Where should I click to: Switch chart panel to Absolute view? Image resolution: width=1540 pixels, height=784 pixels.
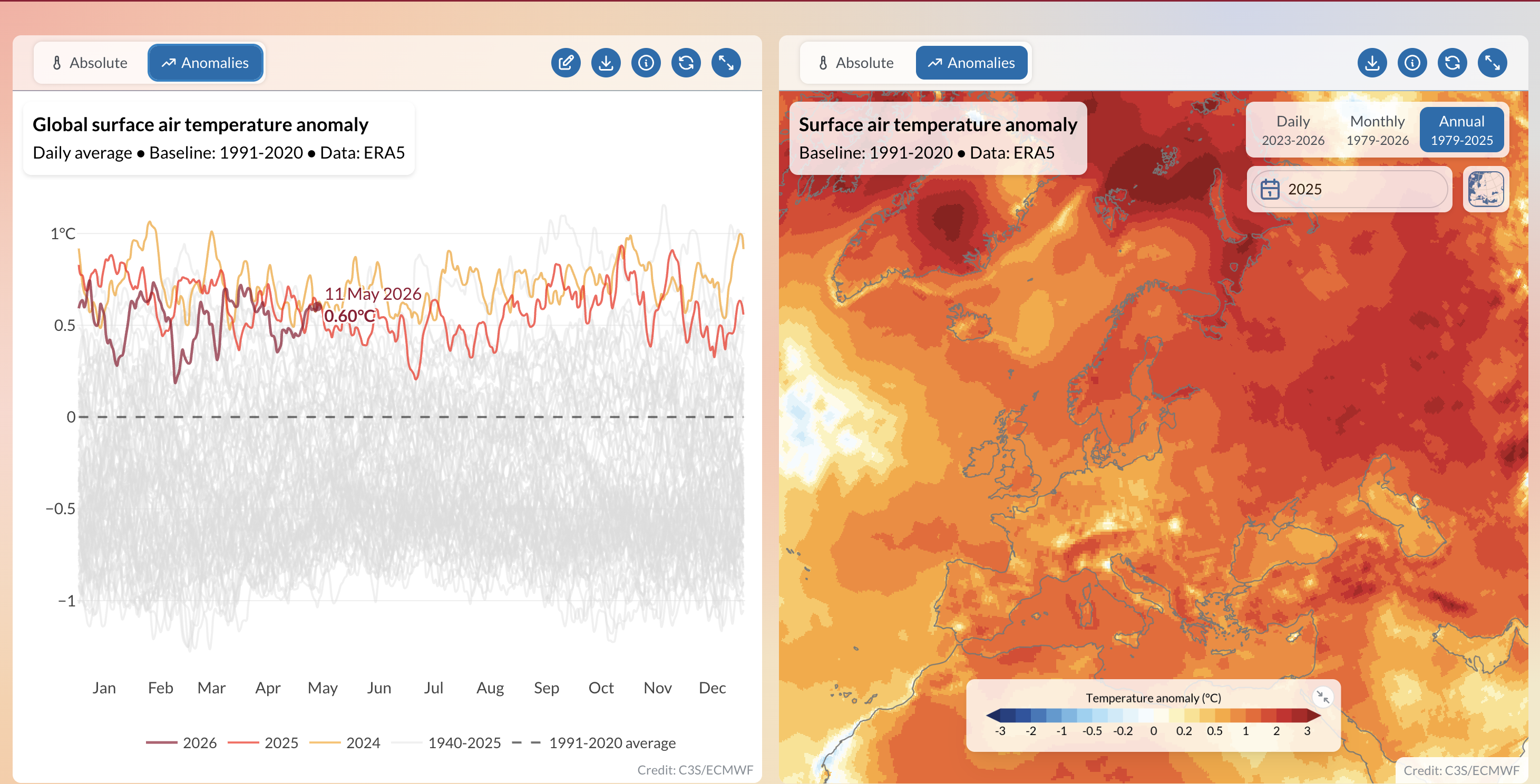coord(90,63)
